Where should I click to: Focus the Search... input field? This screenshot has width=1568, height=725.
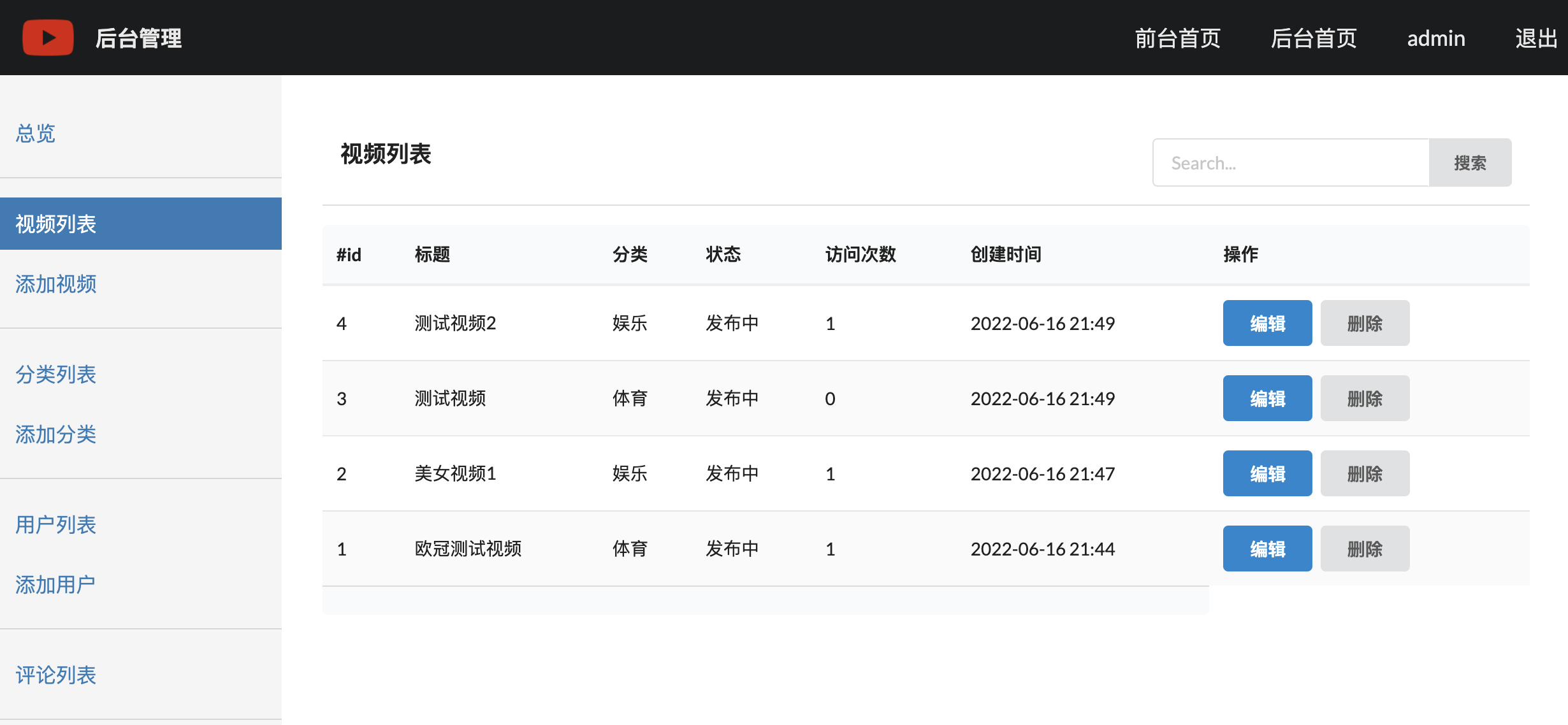click(1291, 162)
